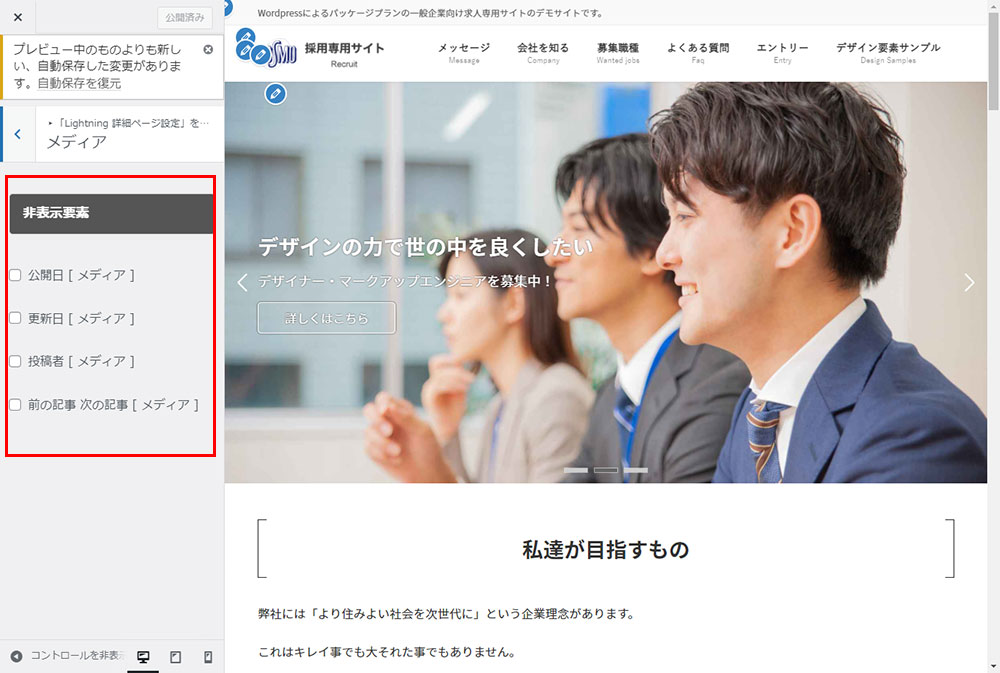Image resolution: width=1000 pixels, height=673 pixels.
Task: Go back from the メディア section
Action: point(17,133)
